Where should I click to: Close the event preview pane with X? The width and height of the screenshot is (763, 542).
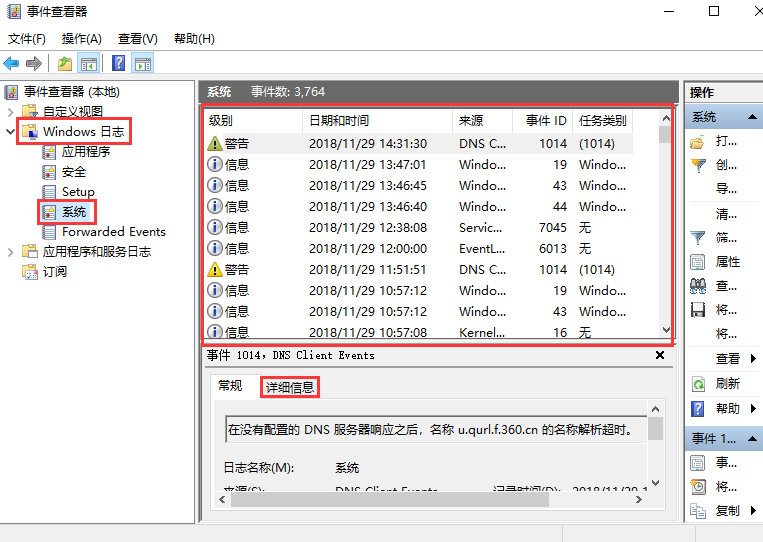click(x=660, y=355)
